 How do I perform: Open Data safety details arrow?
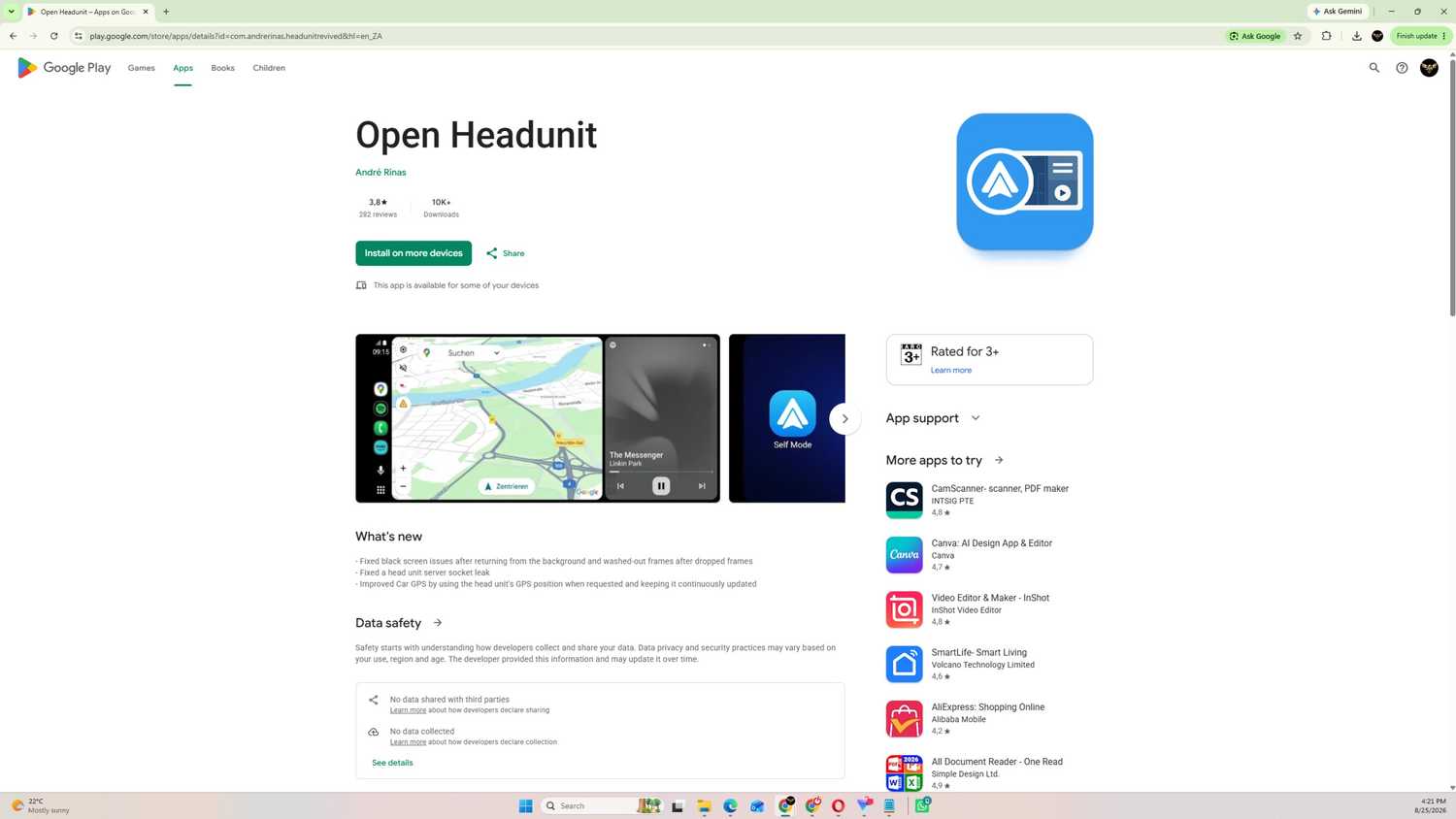click(x=438, y=623)
